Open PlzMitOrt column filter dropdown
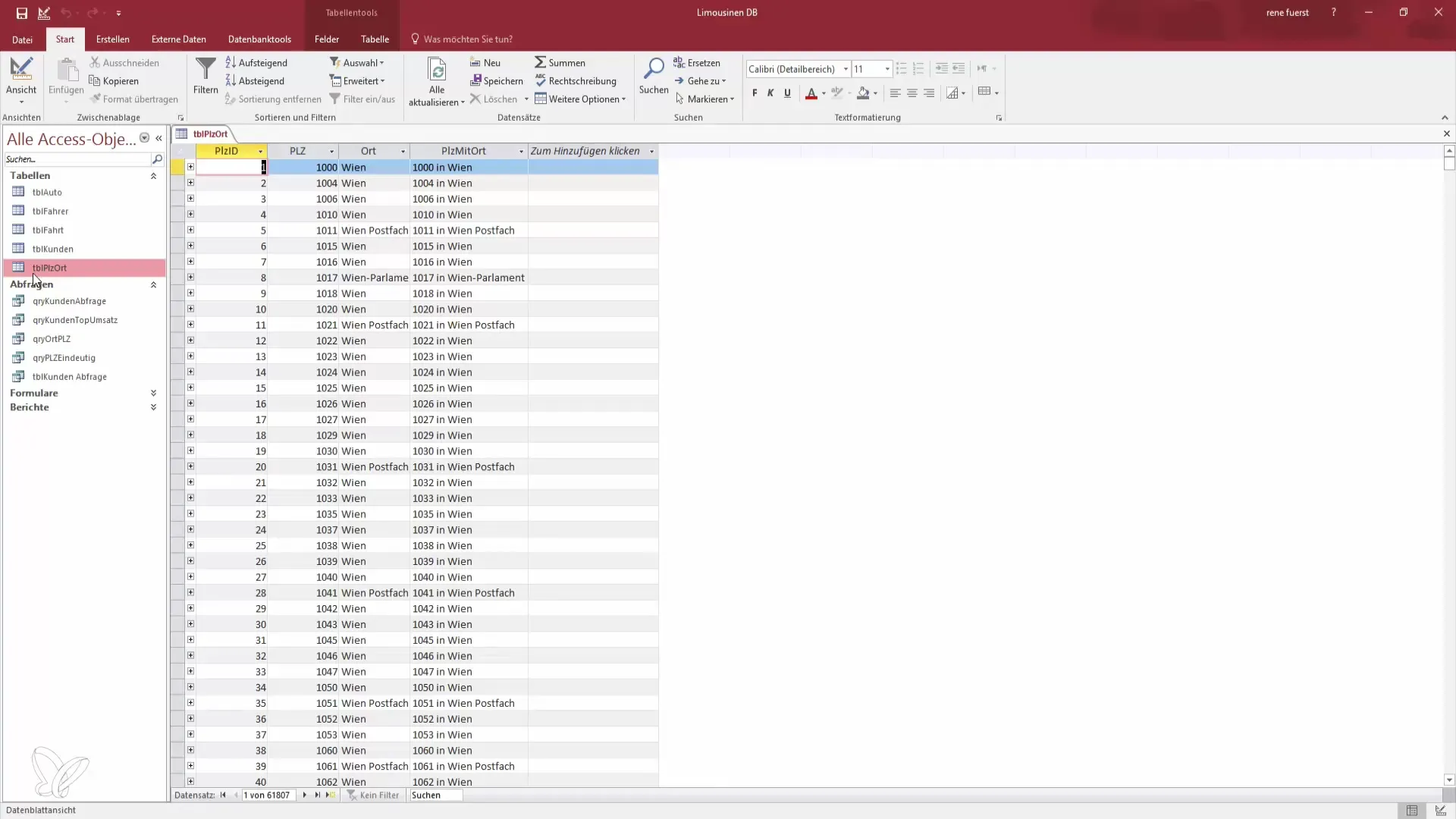Image resolution: width=1456 pixels, height=819 pixels. (x=521, y=152)
